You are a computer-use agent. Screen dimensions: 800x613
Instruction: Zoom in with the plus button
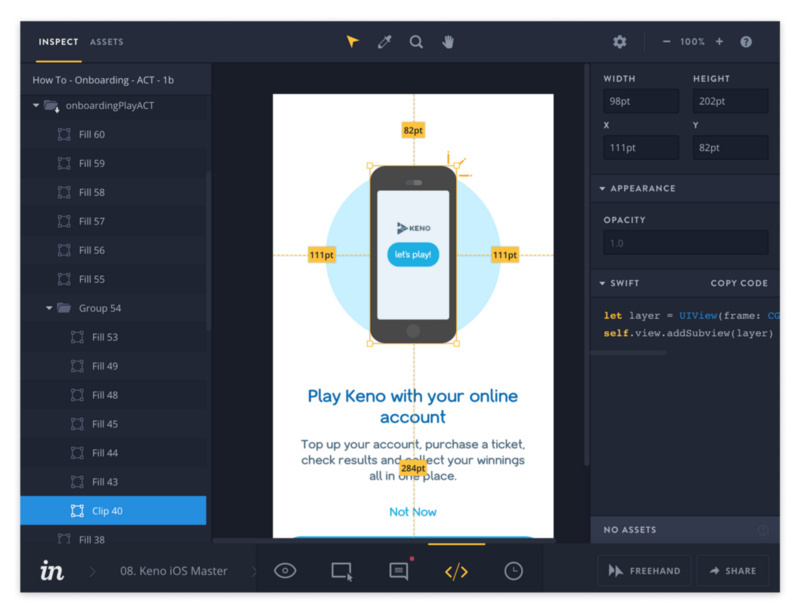[719, 42]
